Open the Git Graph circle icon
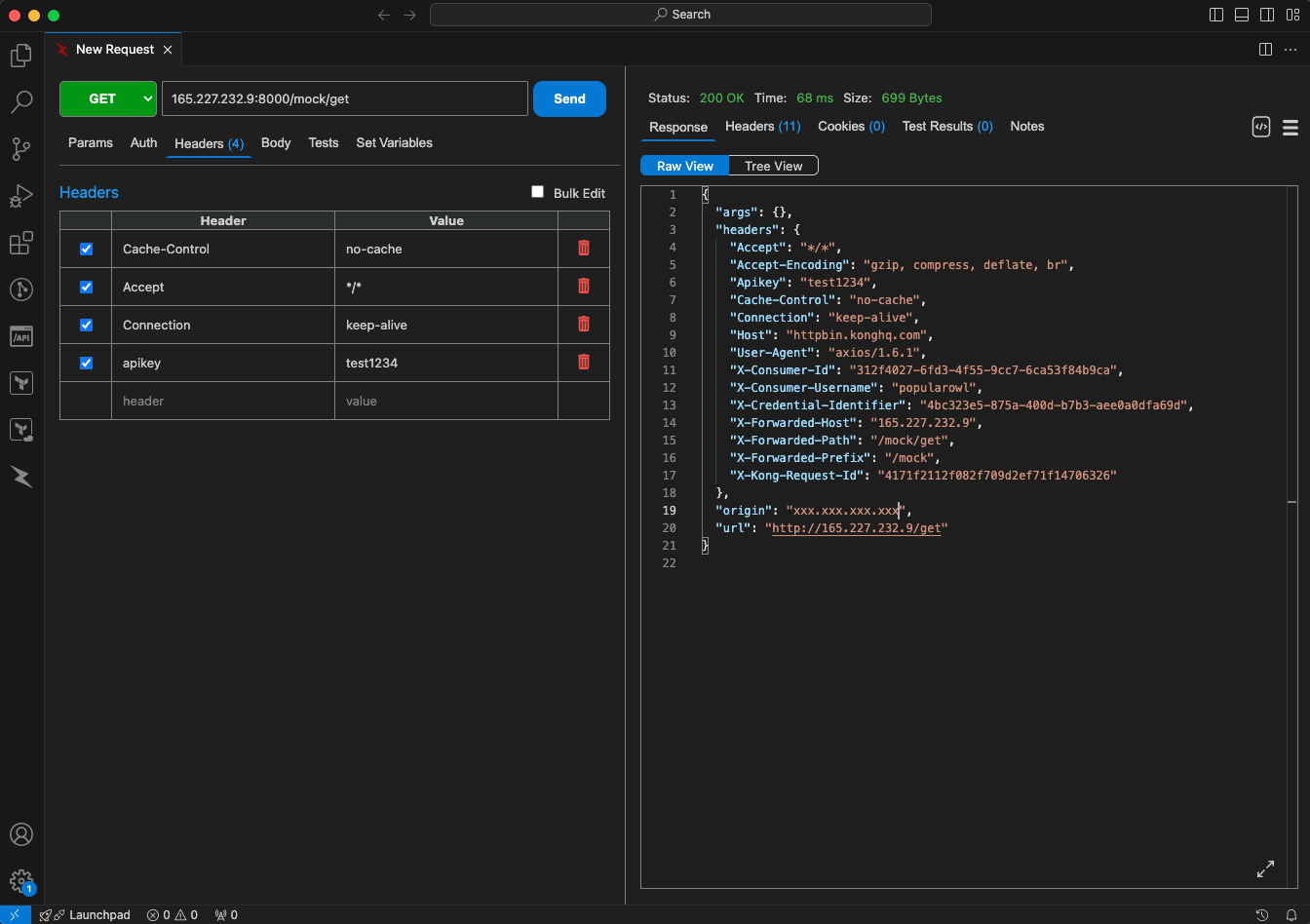1310x924 pixels. 21,289
